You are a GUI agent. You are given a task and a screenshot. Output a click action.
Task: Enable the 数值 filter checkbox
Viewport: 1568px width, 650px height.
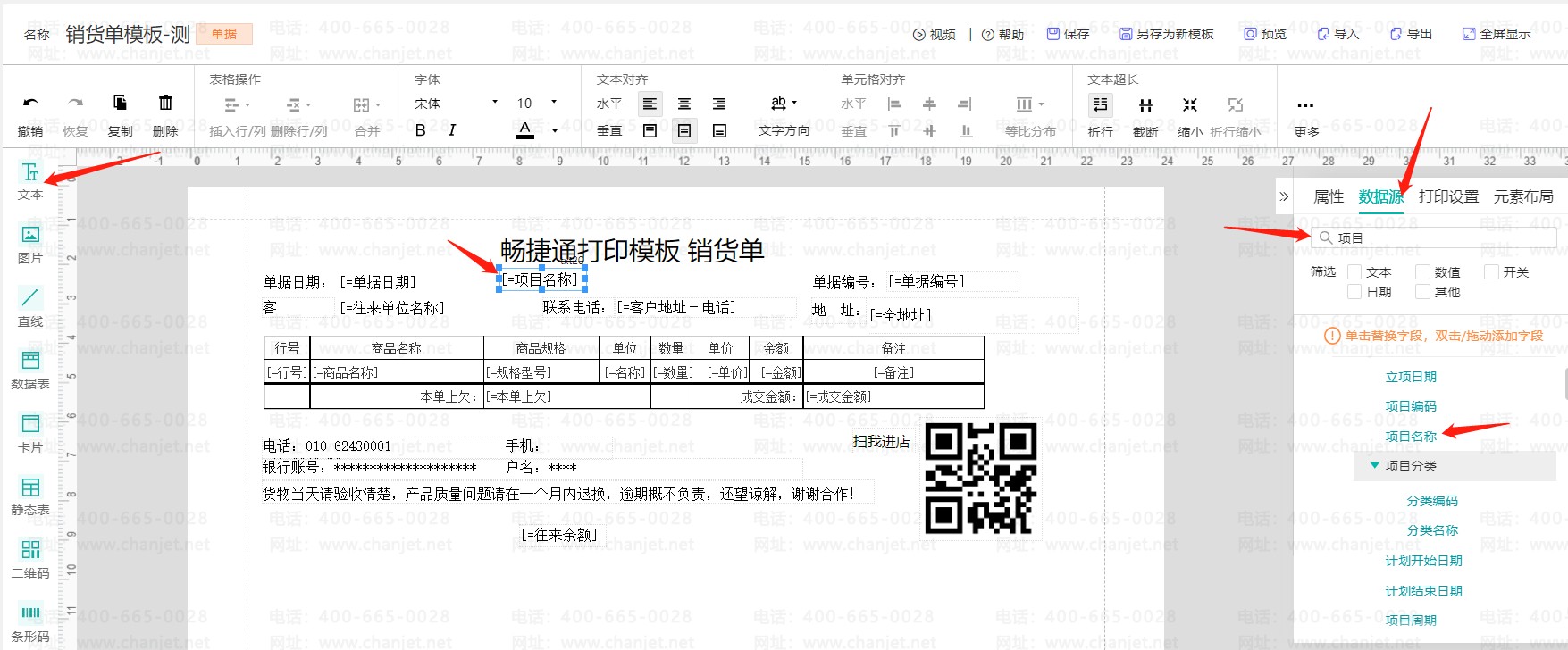coord(1423,272)
